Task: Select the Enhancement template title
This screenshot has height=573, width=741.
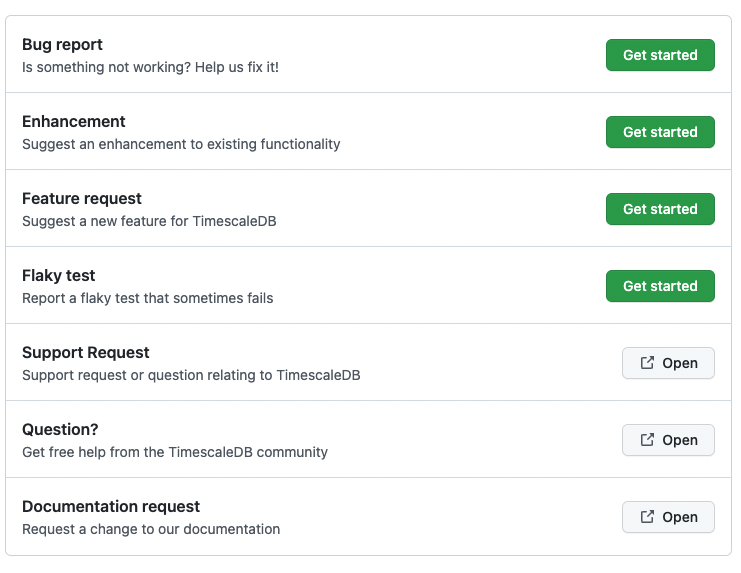Action: [74, 121]
